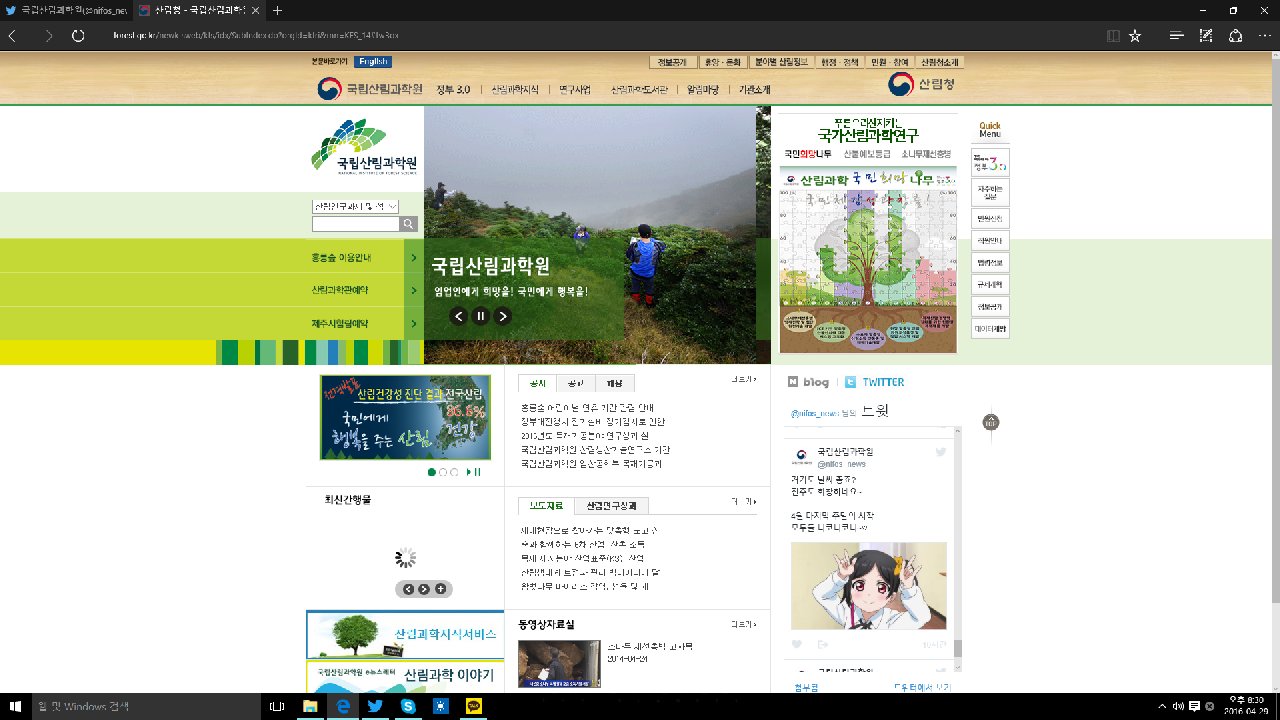Add page to favorites with star icon
Screen dimensions: 1280x720
click(1135, 36)
